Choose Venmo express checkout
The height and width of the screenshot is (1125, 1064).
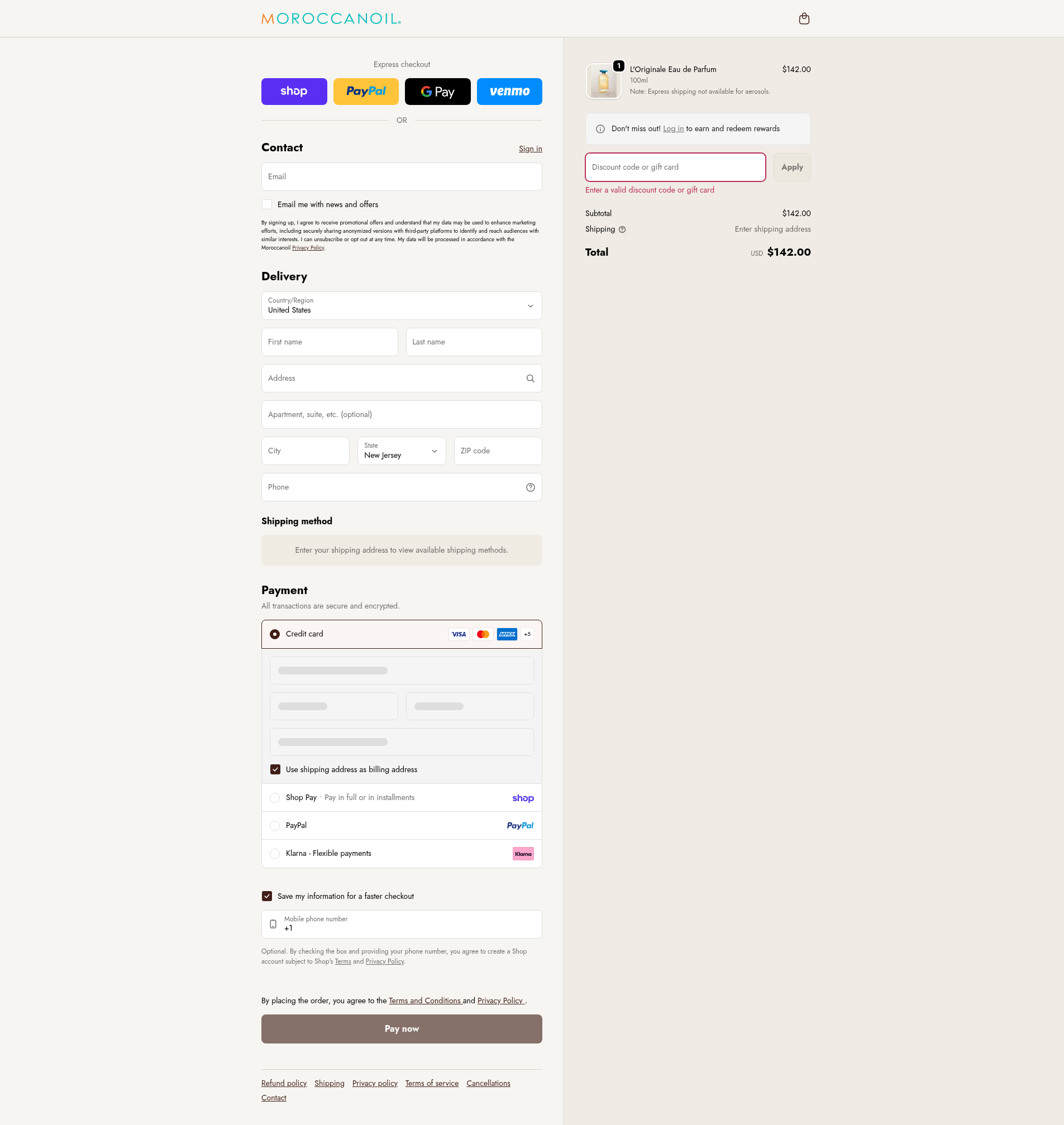click(x=509, y=92)
